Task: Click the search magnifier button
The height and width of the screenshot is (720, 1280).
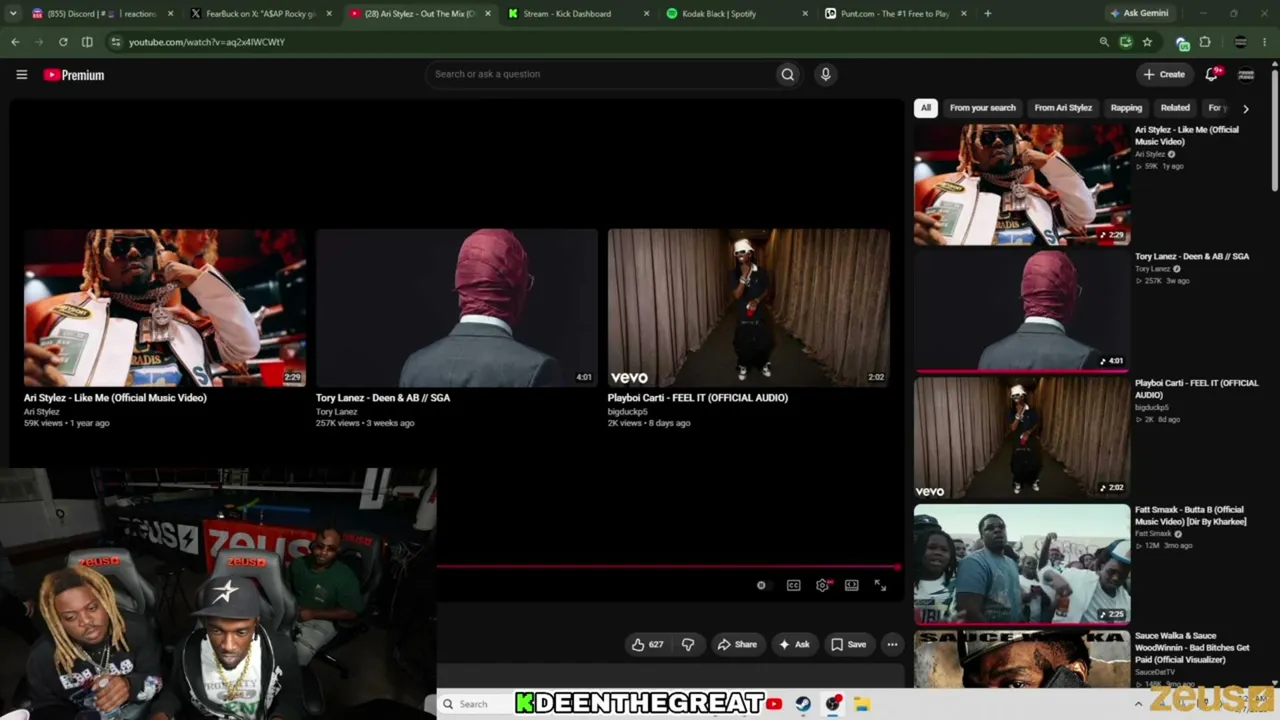Action: point(788,74)
